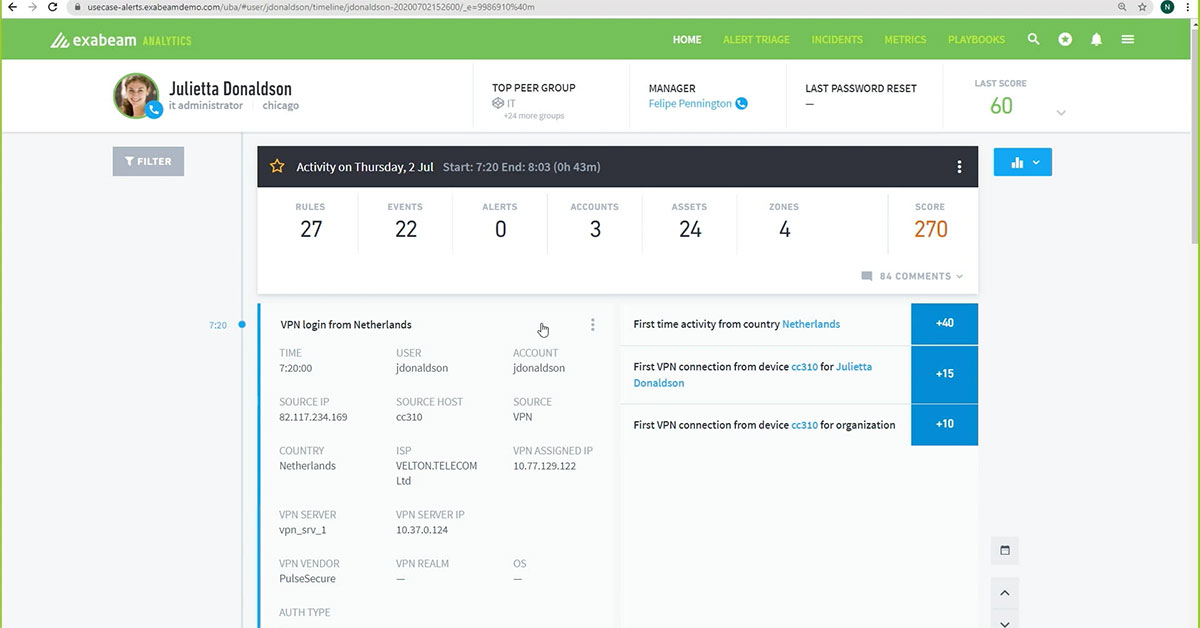This screenshot has height=628, width=1200.
Task: Click the +40 risk score tile
Action: 944,324
